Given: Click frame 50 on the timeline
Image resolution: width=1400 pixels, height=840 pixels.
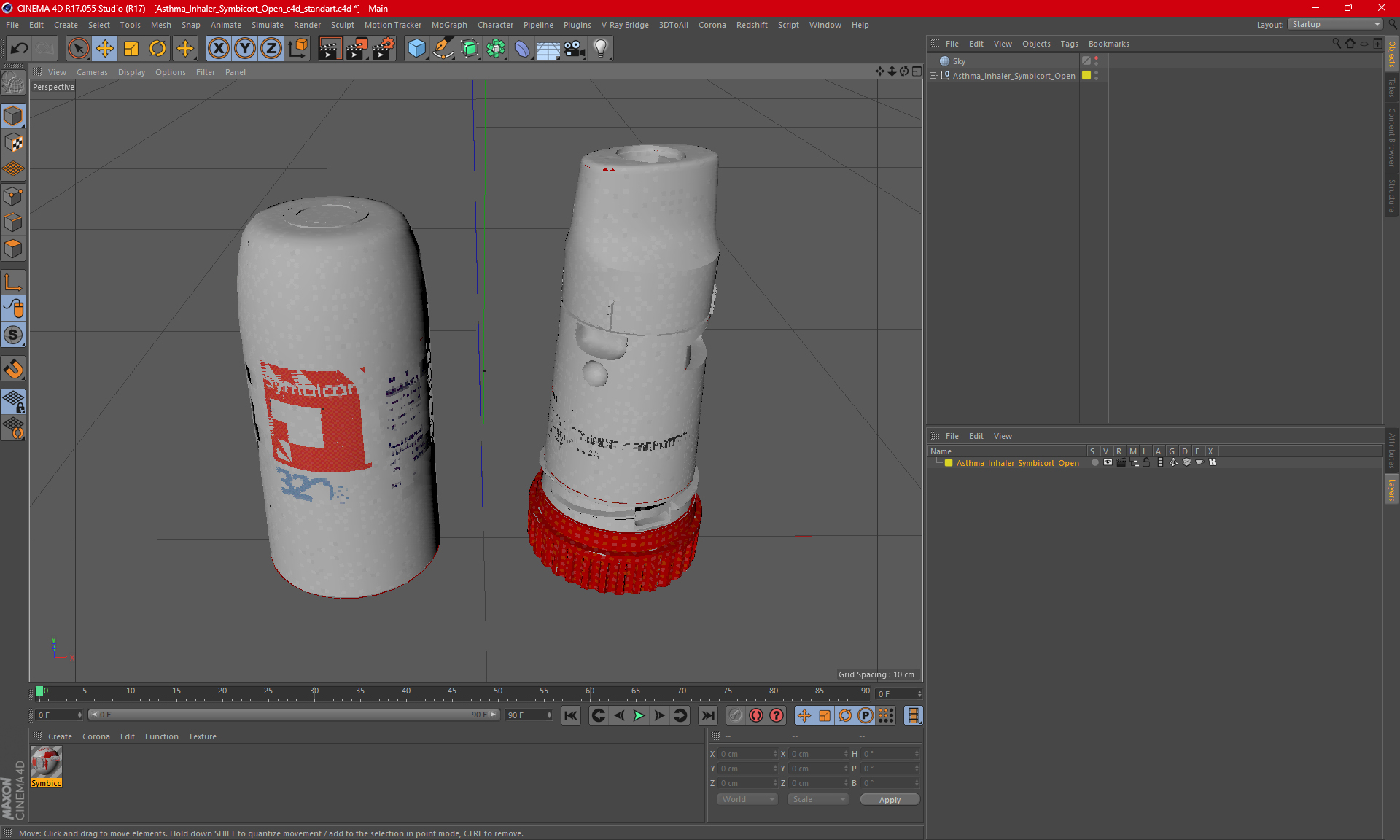Looking at the screenshot, I should tap(498, 693).
